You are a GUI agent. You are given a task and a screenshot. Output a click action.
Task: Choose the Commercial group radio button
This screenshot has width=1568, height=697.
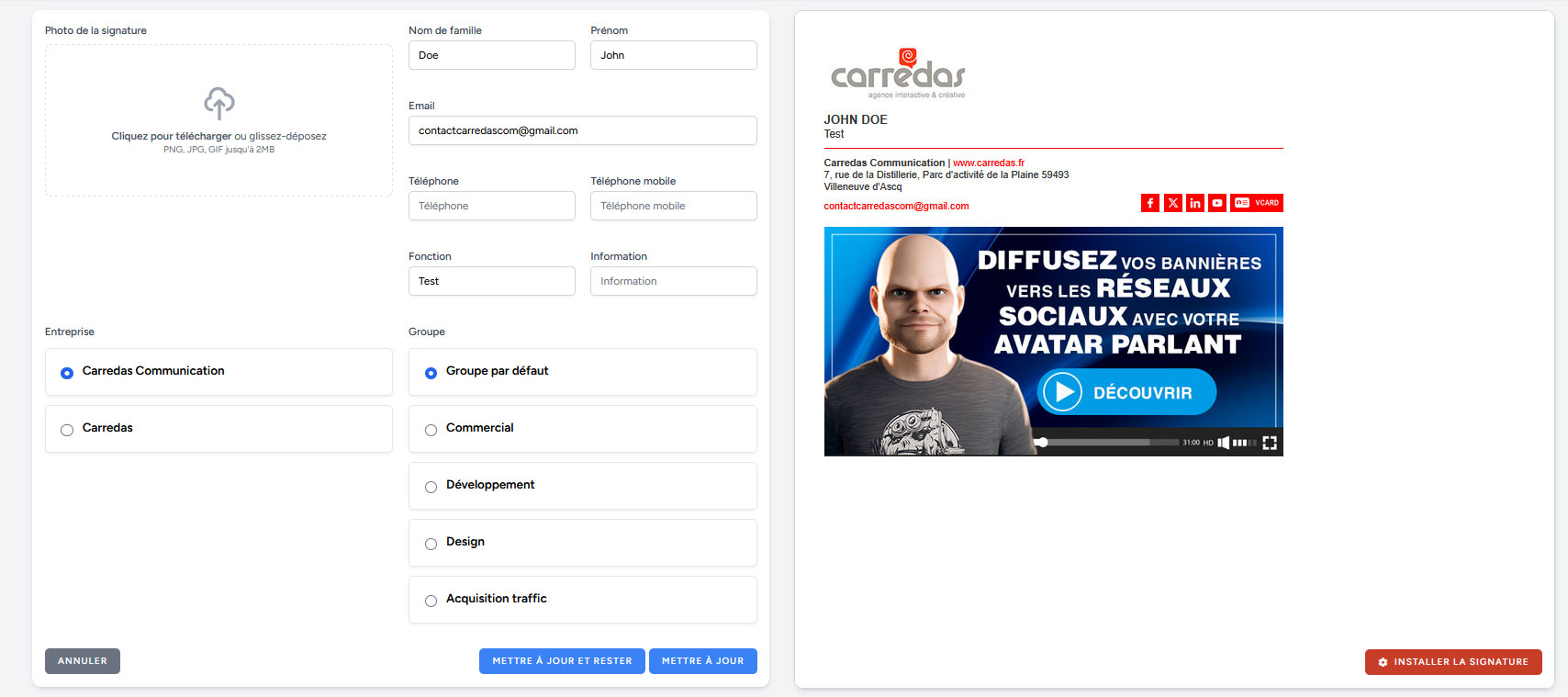(431, 430)
